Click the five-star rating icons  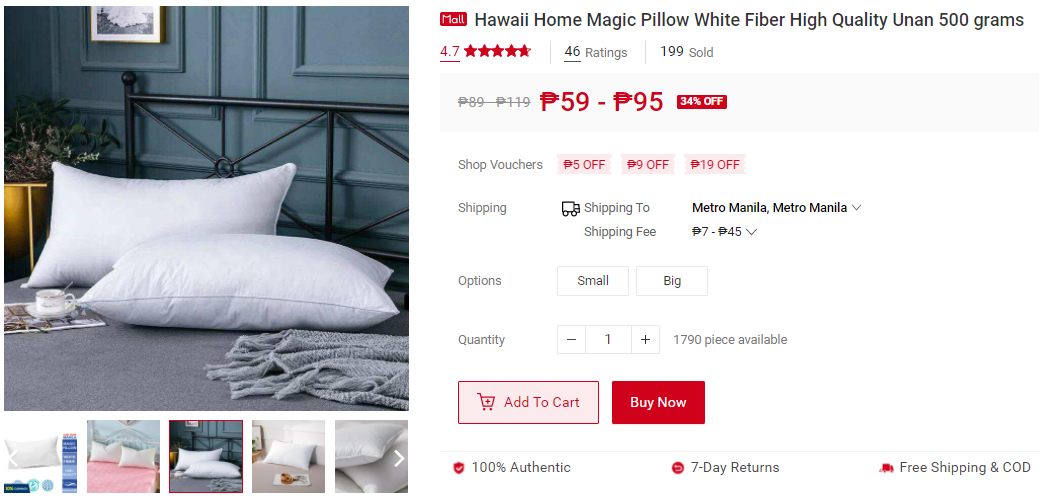tap(497, 51)
